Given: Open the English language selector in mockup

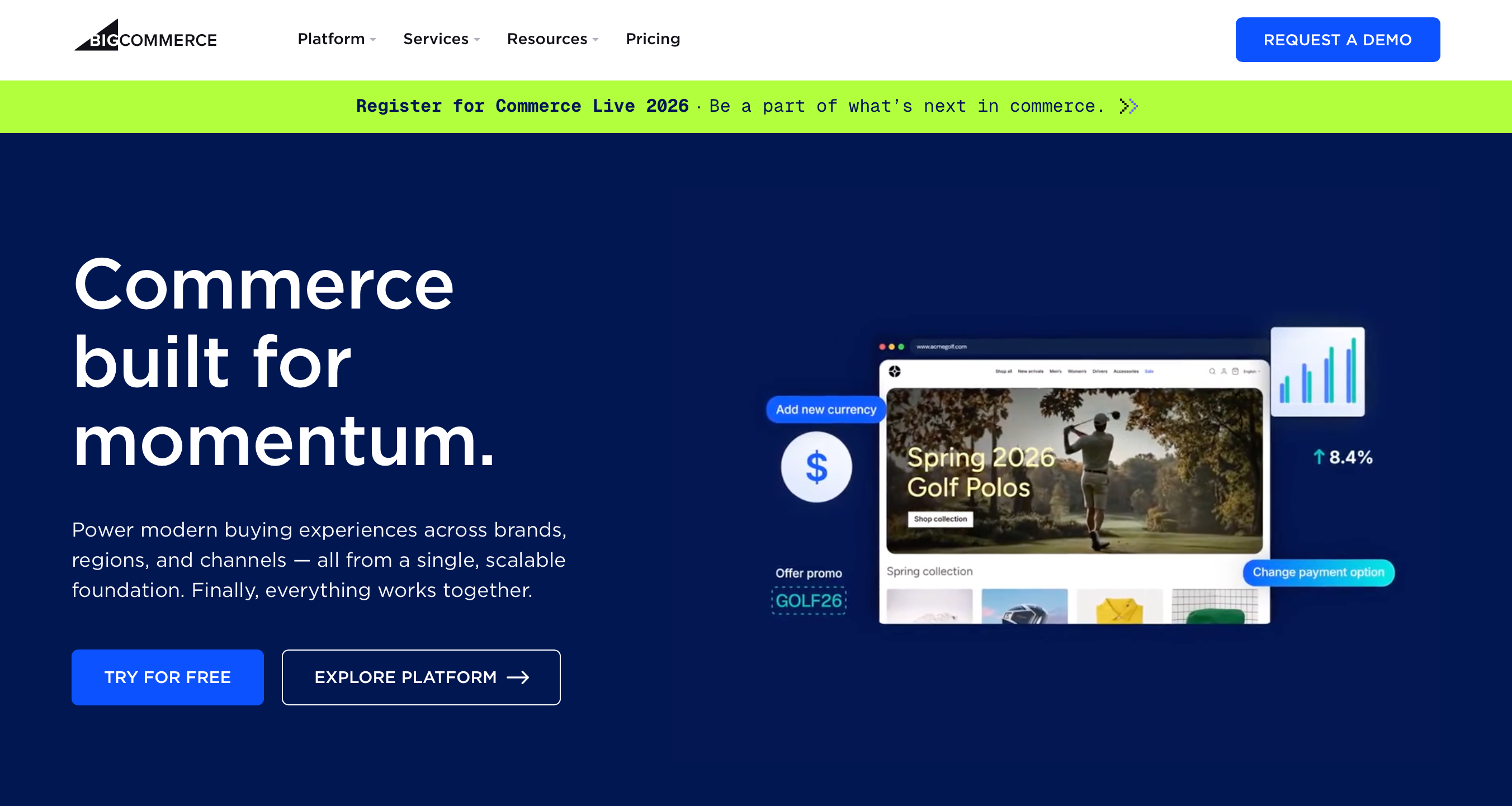Looking at the screenshot, I should 1251,371.
